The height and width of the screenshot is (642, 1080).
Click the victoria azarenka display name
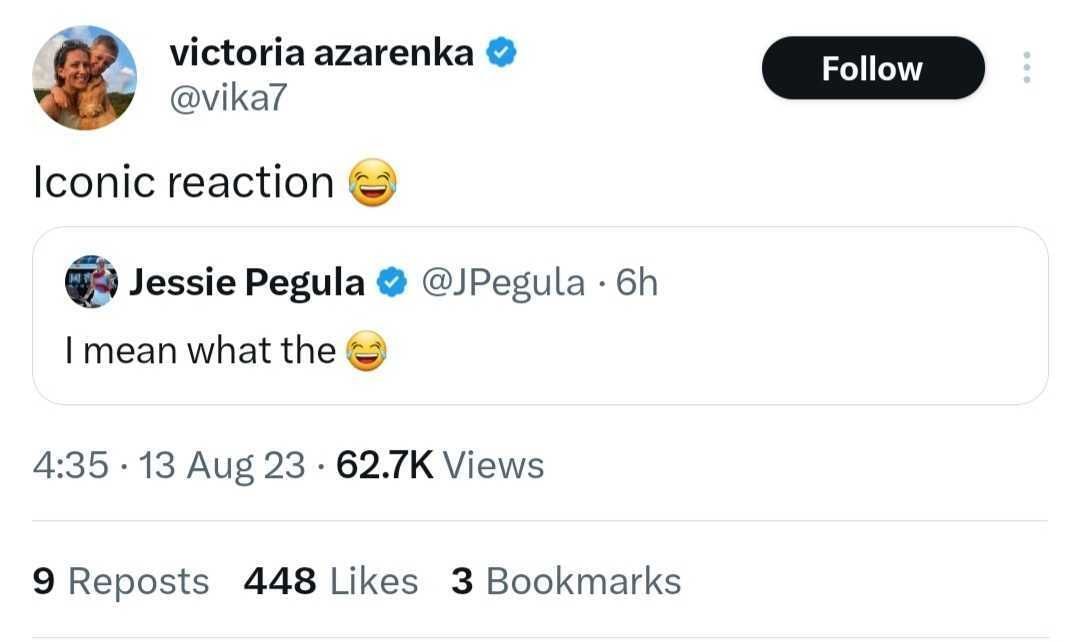(x=322, y=53)
